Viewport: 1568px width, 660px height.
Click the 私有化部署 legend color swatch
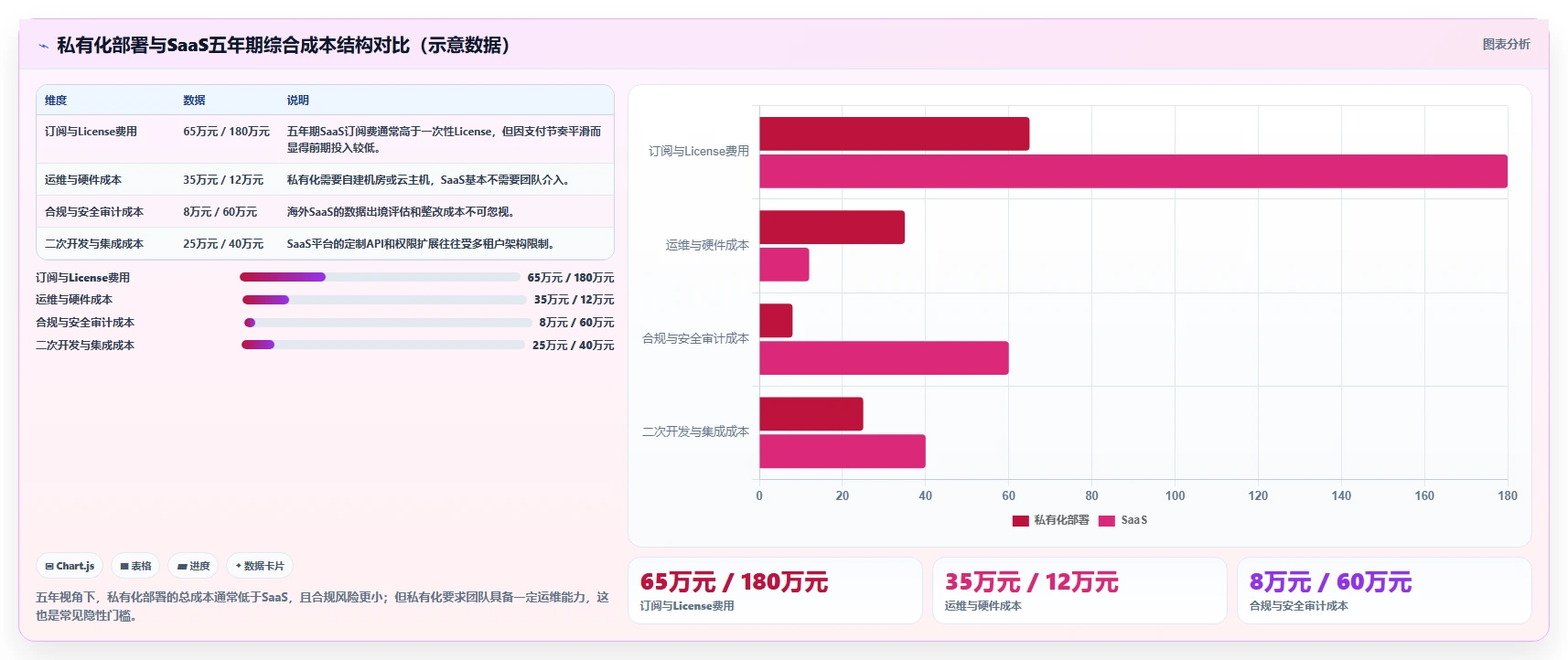[x=1020, y=521]
